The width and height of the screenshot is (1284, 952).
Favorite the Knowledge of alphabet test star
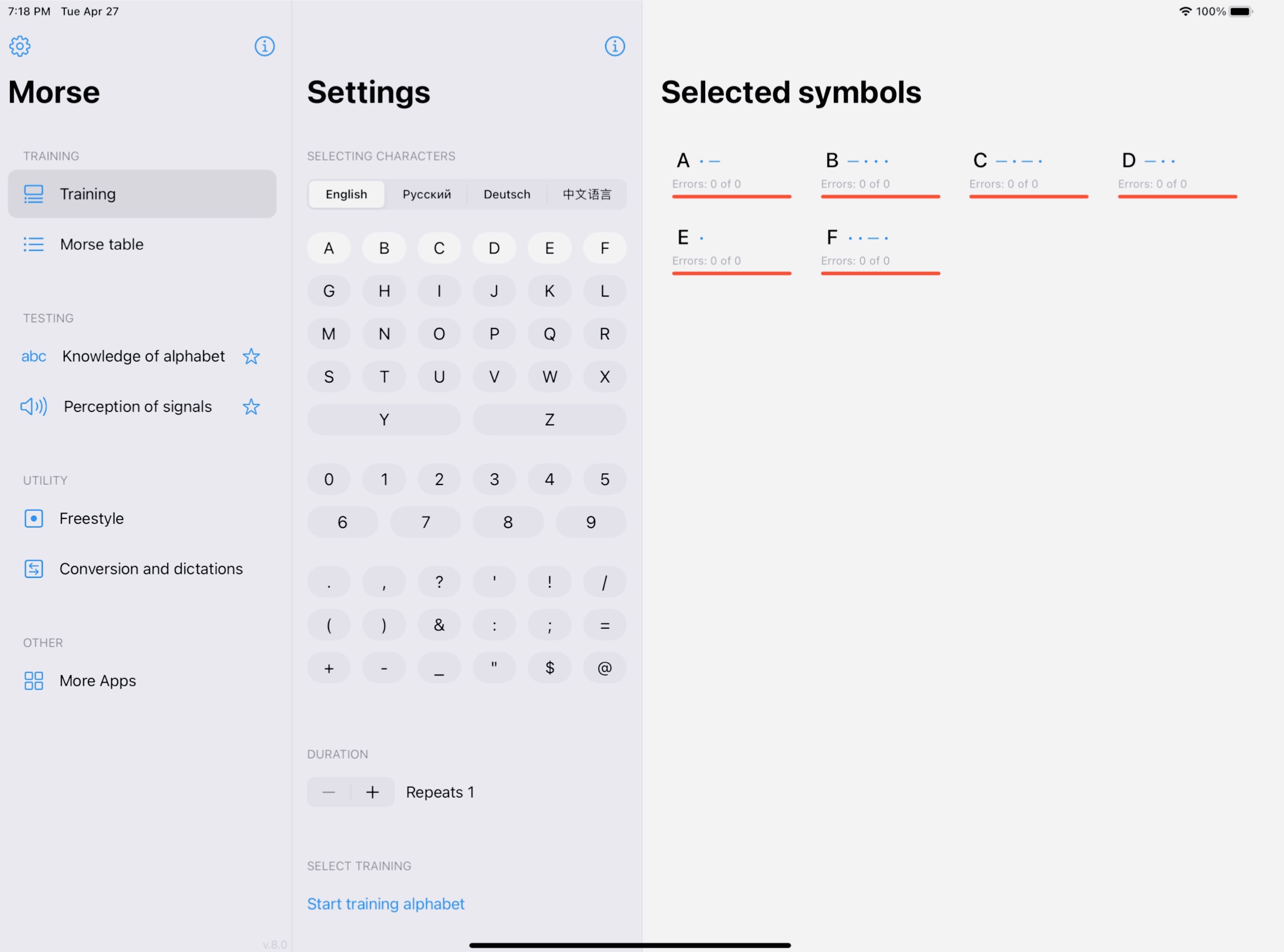coord(251,356)
